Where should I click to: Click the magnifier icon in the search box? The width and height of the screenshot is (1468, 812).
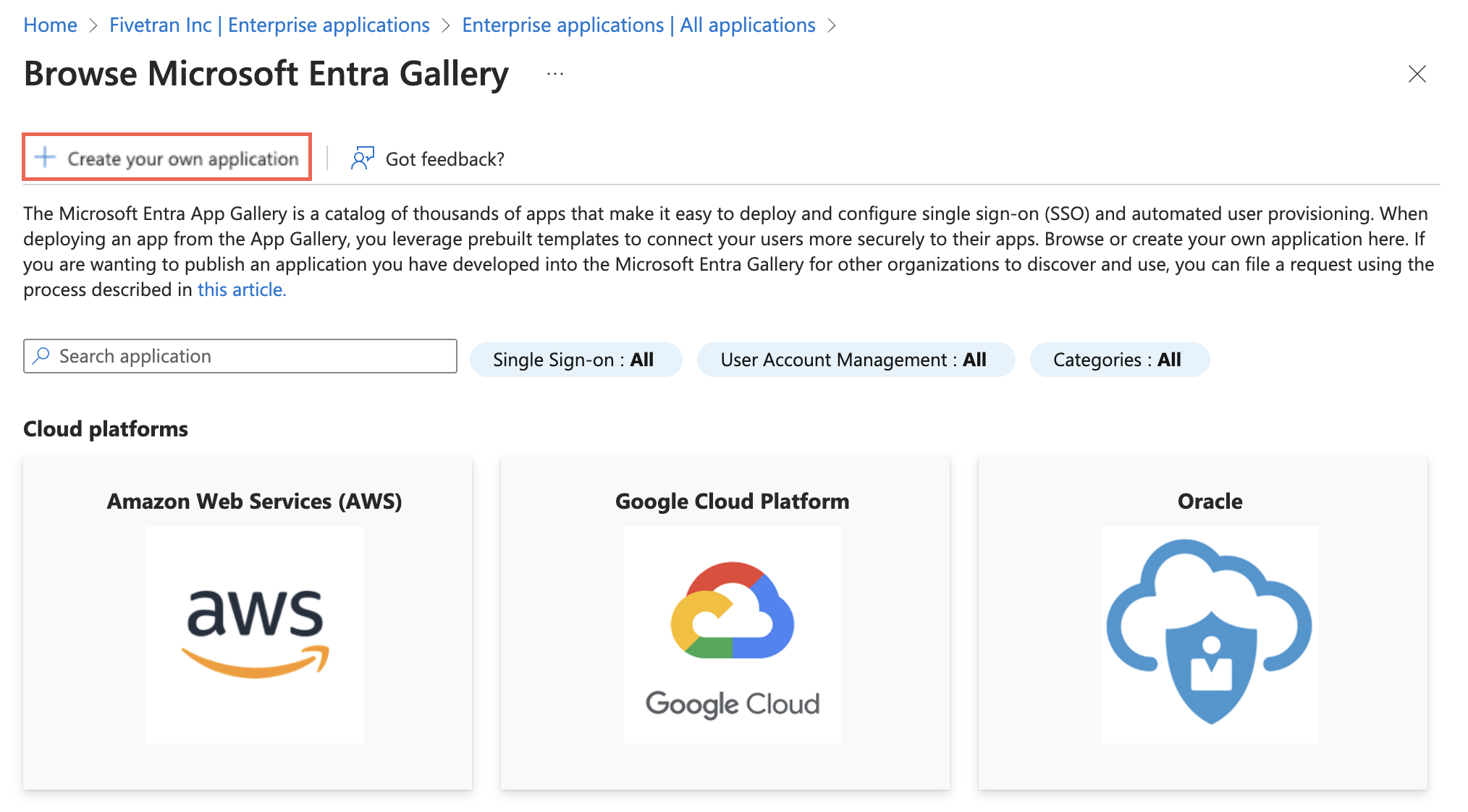coord(41,356)
